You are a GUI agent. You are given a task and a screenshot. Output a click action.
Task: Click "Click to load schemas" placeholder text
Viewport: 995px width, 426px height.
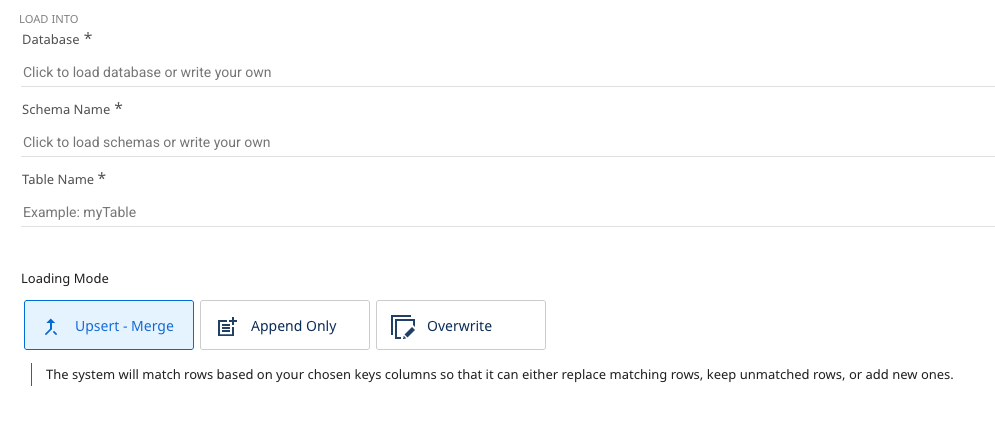tap(147, 142)
